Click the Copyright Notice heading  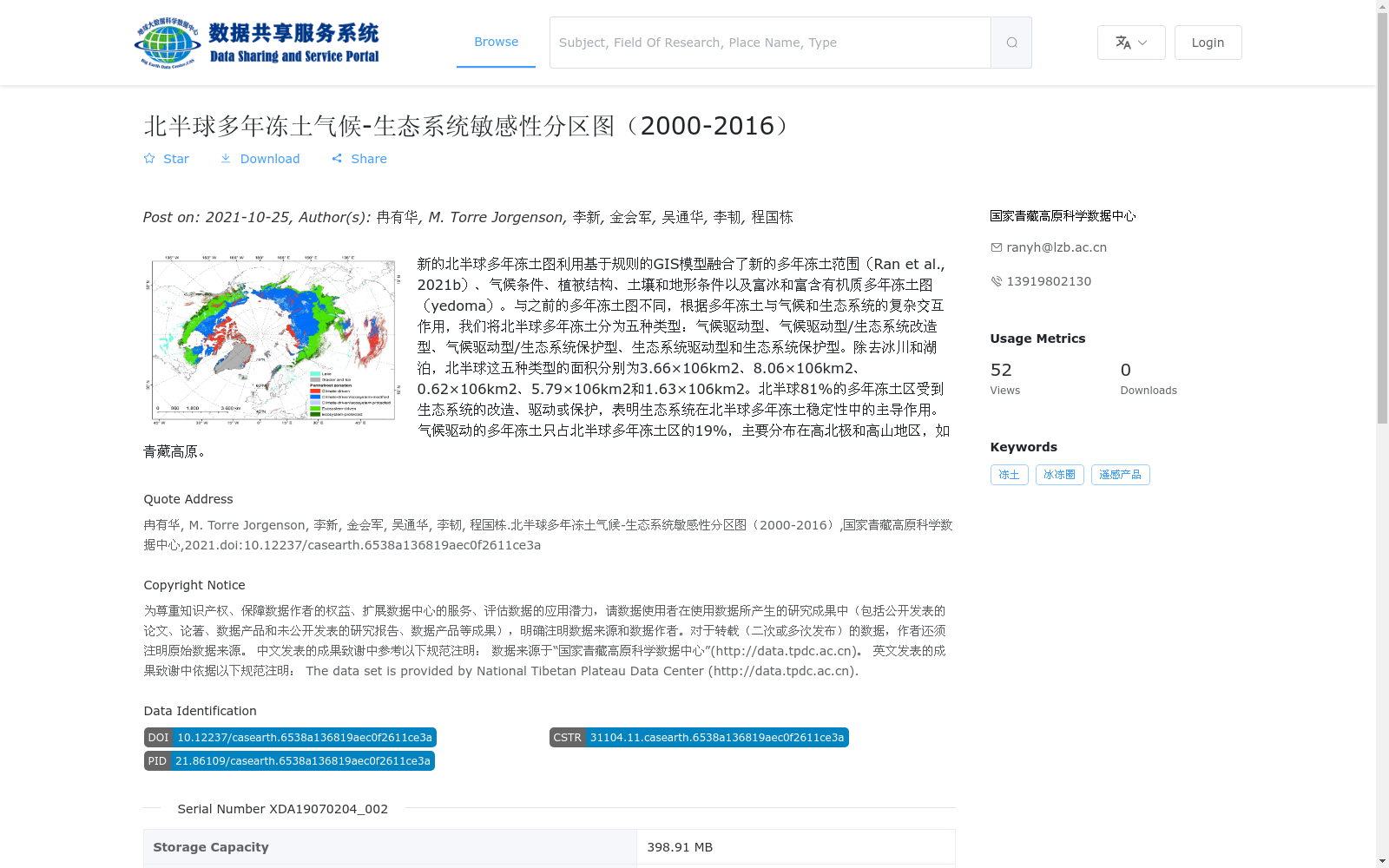coord(194,585)
